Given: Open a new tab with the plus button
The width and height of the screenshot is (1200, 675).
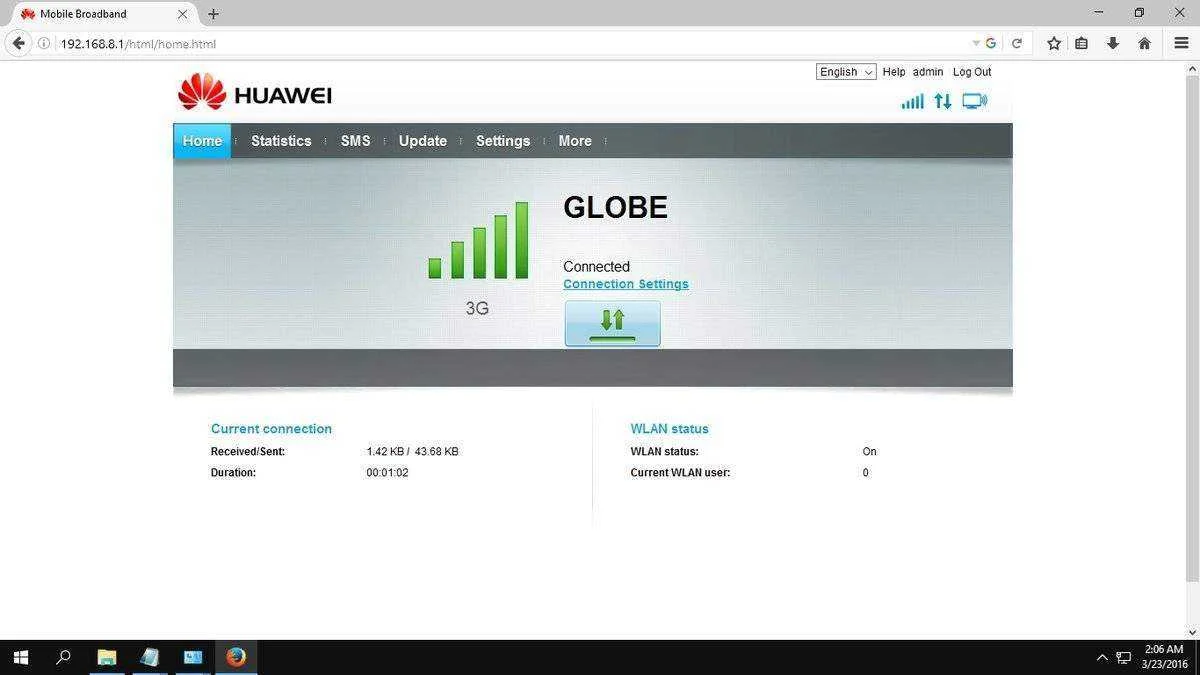Looking at the screenshot, I should pos(213,14).
